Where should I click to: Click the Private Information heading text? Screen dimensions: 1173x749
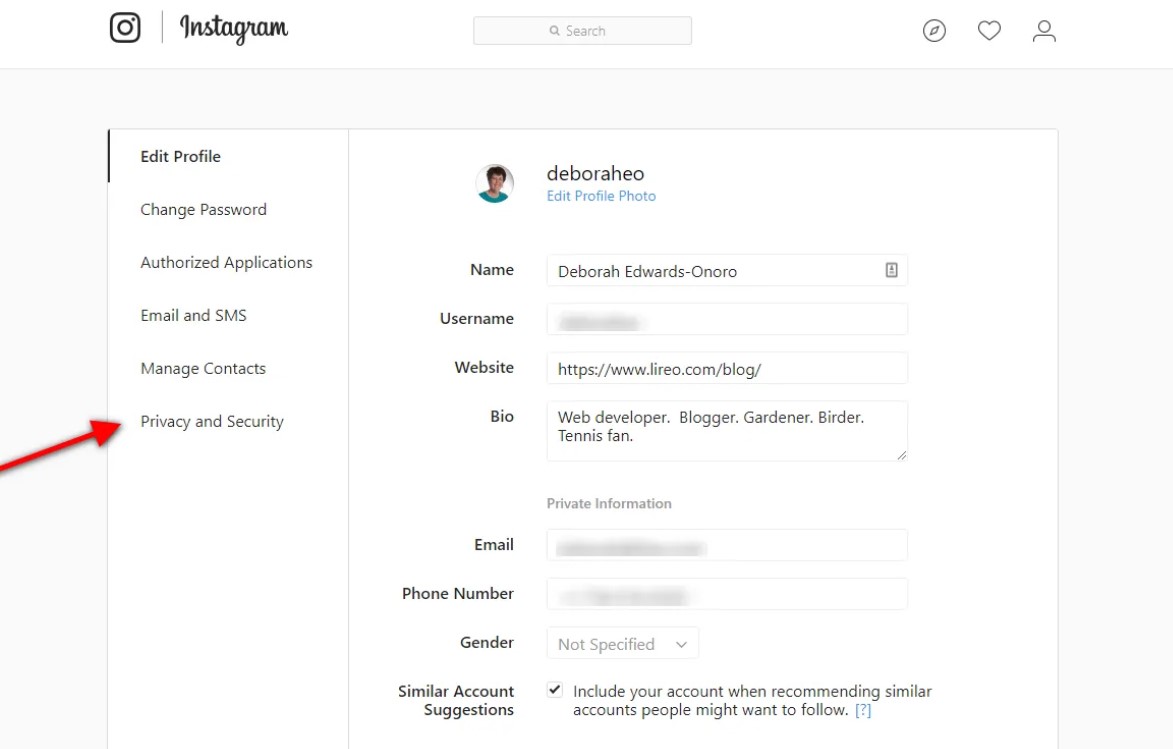tap(609, 504)
